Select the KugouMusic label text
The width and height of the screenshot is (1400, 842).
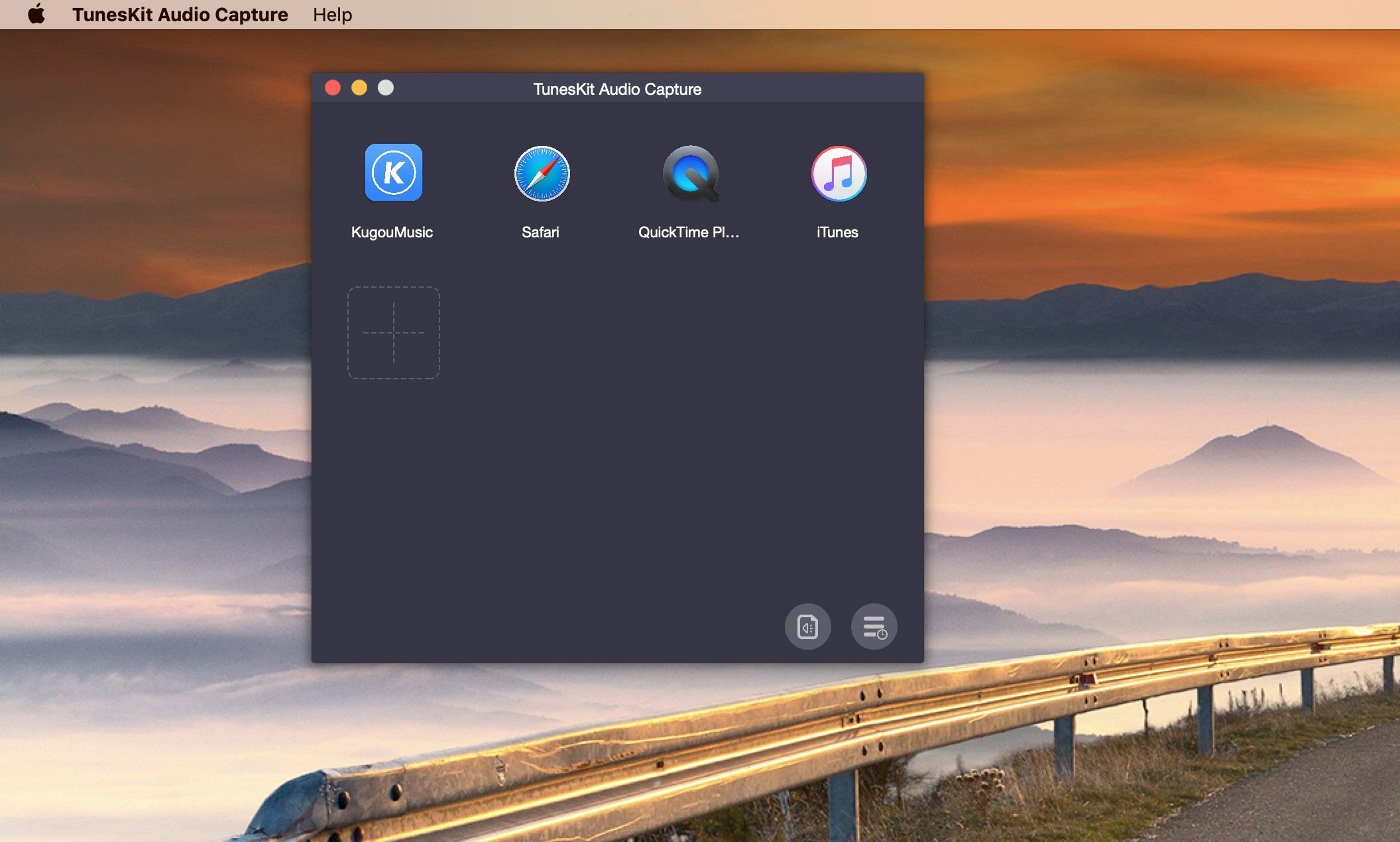pyautogui.click(x=392, y=232)
